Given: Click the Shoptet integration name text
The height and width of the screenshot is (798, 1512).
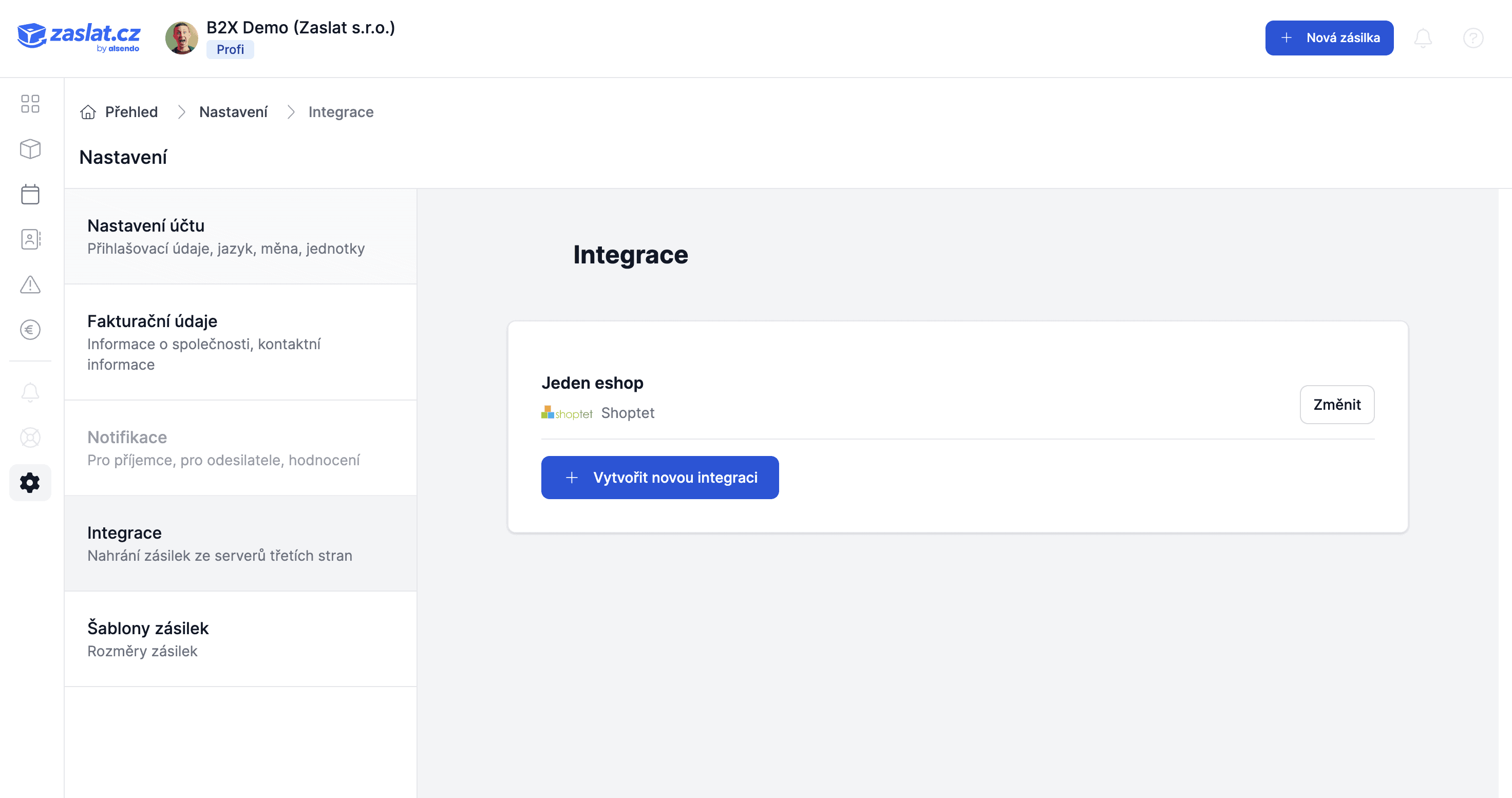Looking at the screenshot, I should coord(628,413).
